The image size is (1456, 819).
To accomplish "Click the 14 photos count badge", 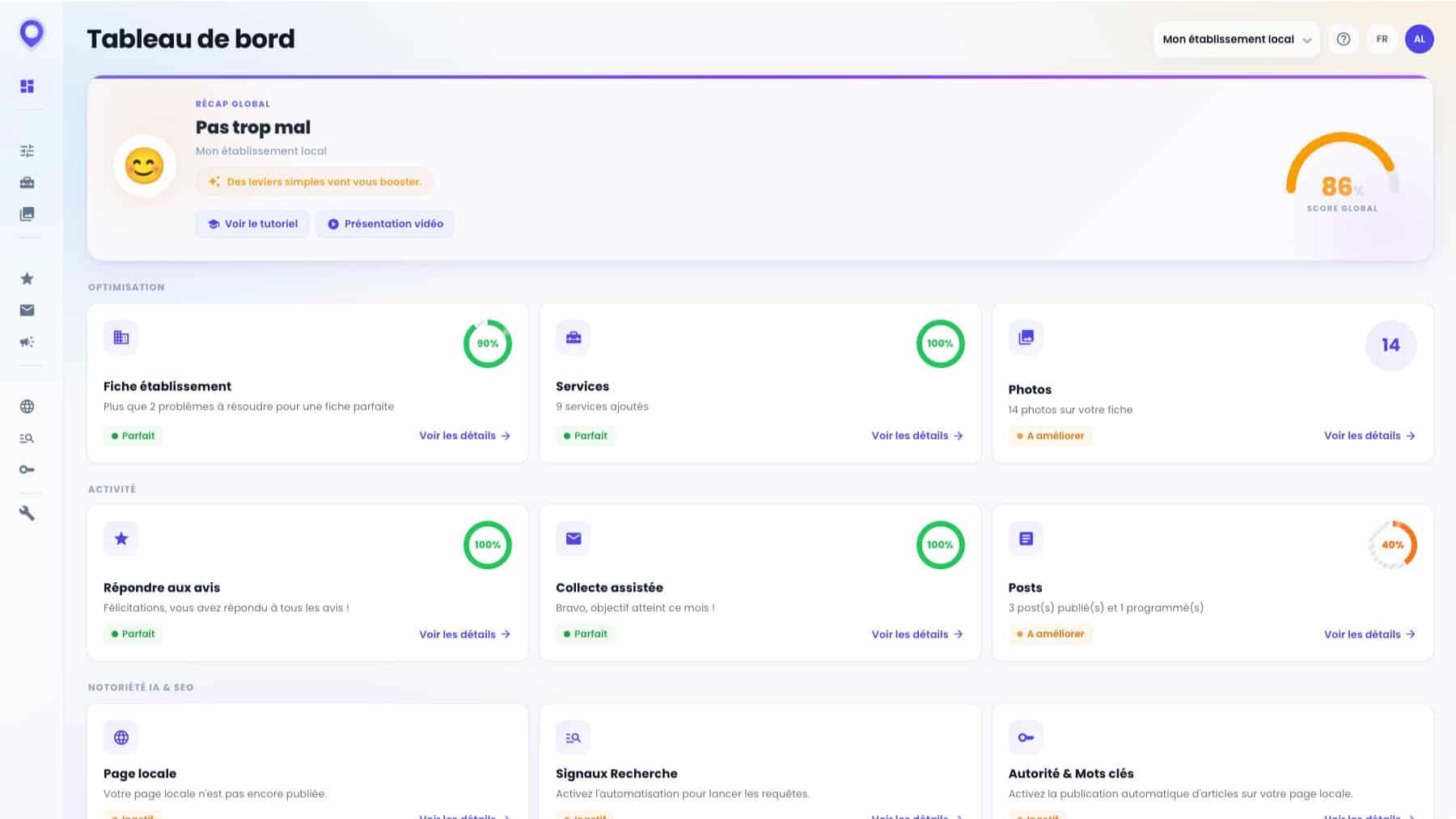I will [x=1390, y=345].
